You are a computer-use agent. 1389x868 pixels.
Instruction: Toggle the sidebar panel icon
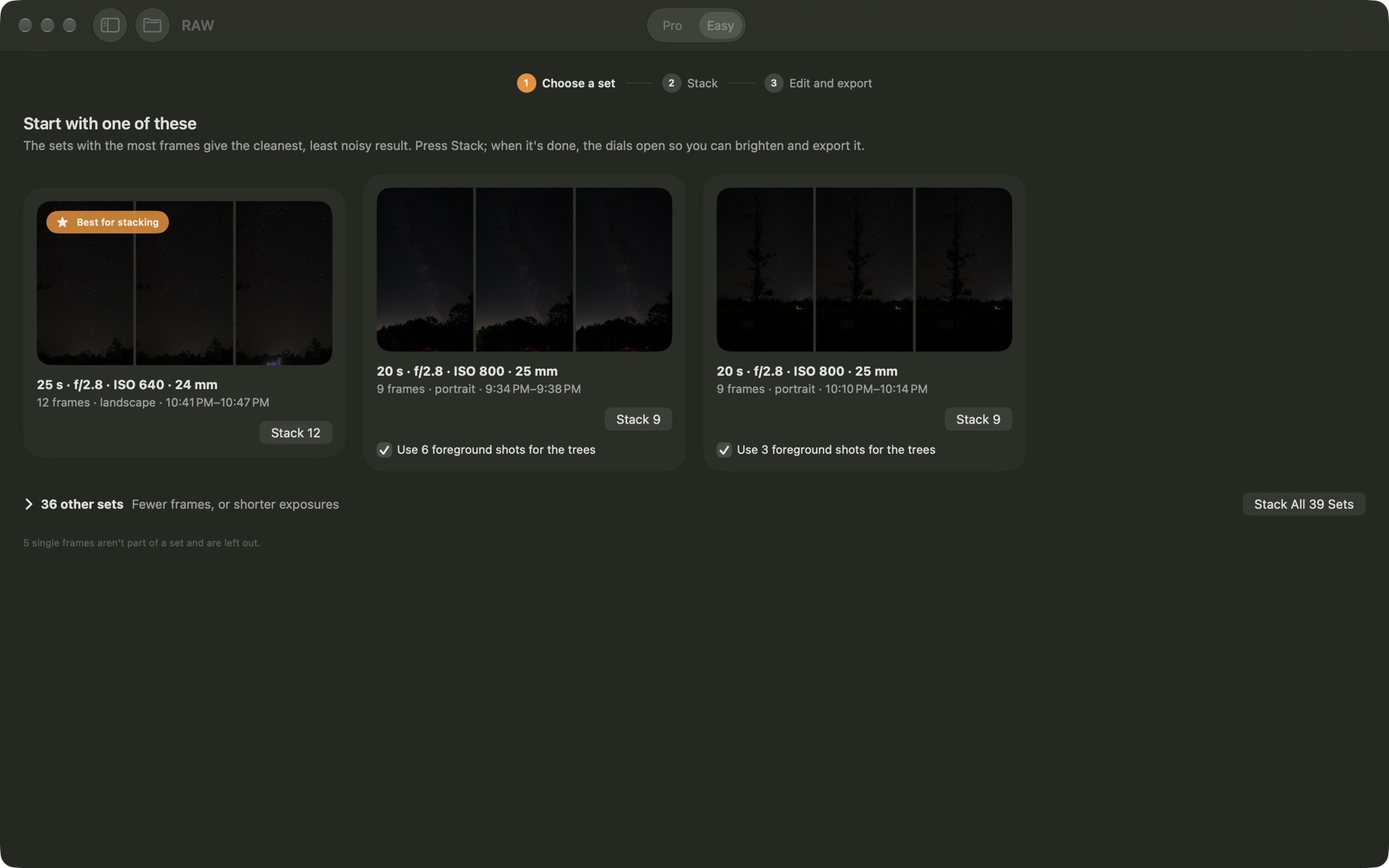click(x=110, y=25)
